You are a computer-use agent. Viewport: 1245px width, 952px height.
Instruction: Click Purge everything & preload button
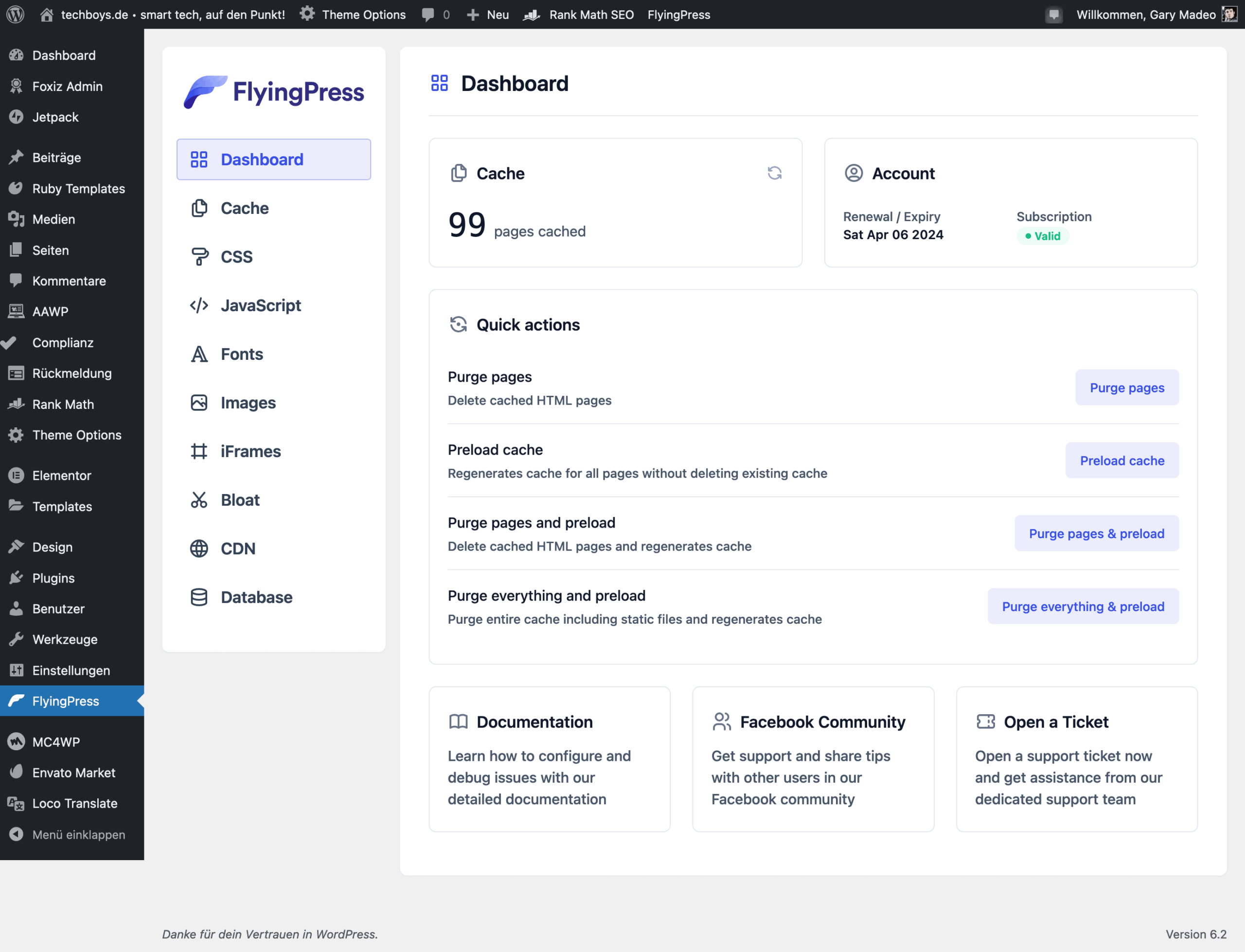1083,606
